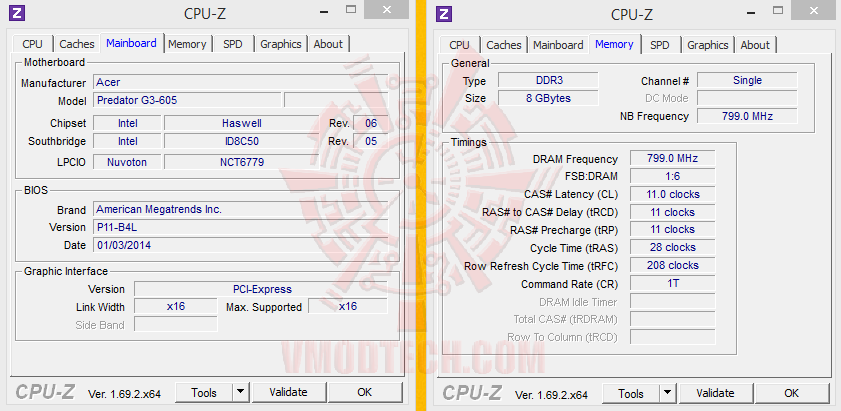Click the RAS# Precharge 11 clocks value
Image resolution: width=841 pixels, height=411 pixels.
pyautogui.click(x=673, y=230)
